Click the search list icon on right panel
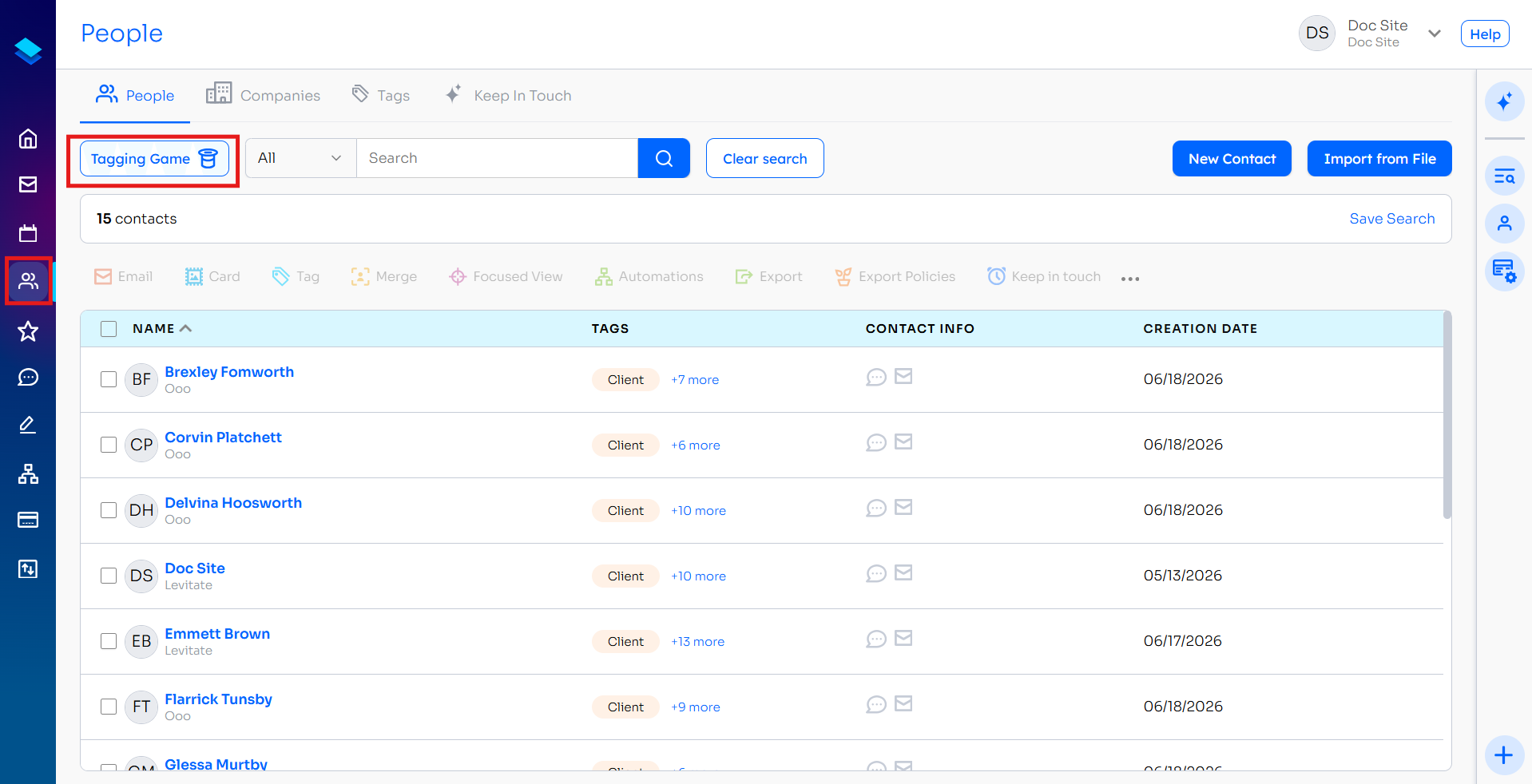1532x784 pixels. 1504,176
